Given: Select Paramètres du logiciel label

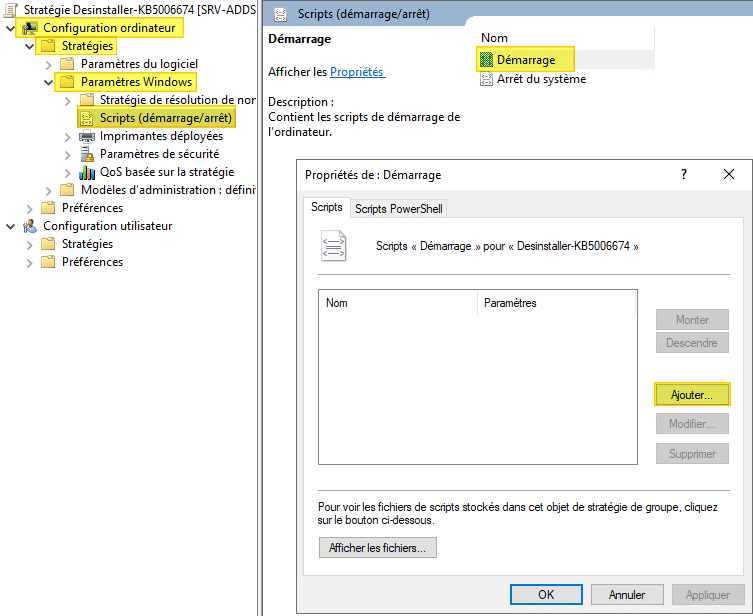Looking at the screenshot, I should (x=139, y=64).
